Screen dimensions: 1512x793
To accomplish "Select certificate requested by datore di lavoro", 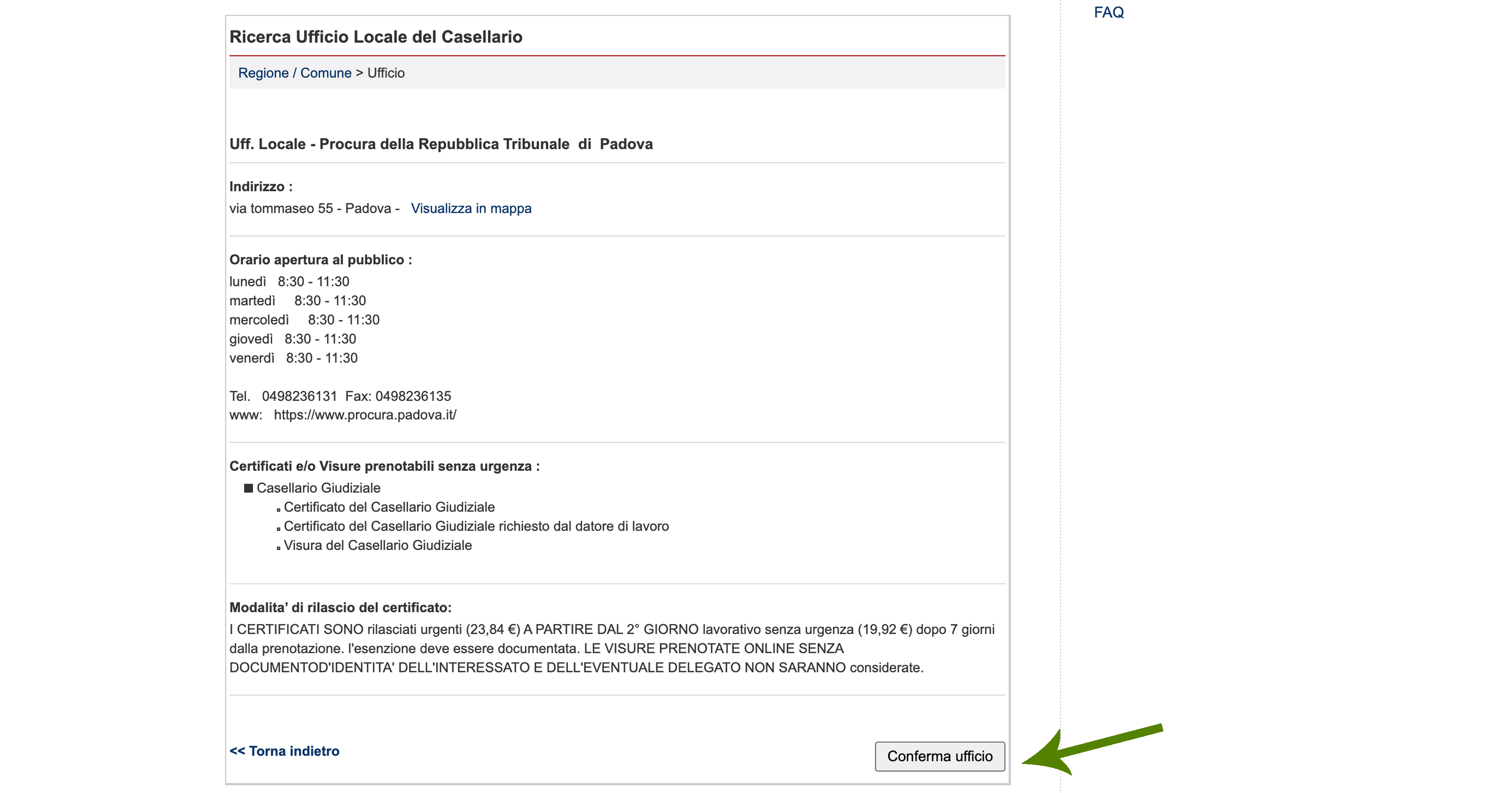I will (475, 526).
